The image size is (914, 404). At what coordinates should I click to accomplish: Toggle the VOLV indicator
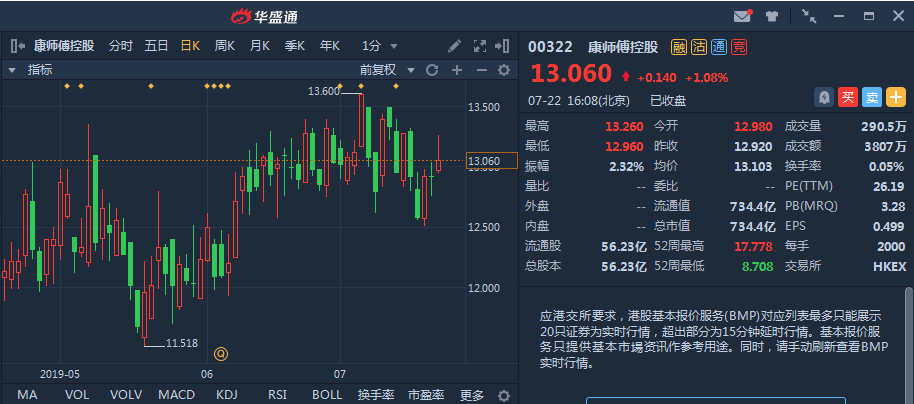(x=126, y=395)
